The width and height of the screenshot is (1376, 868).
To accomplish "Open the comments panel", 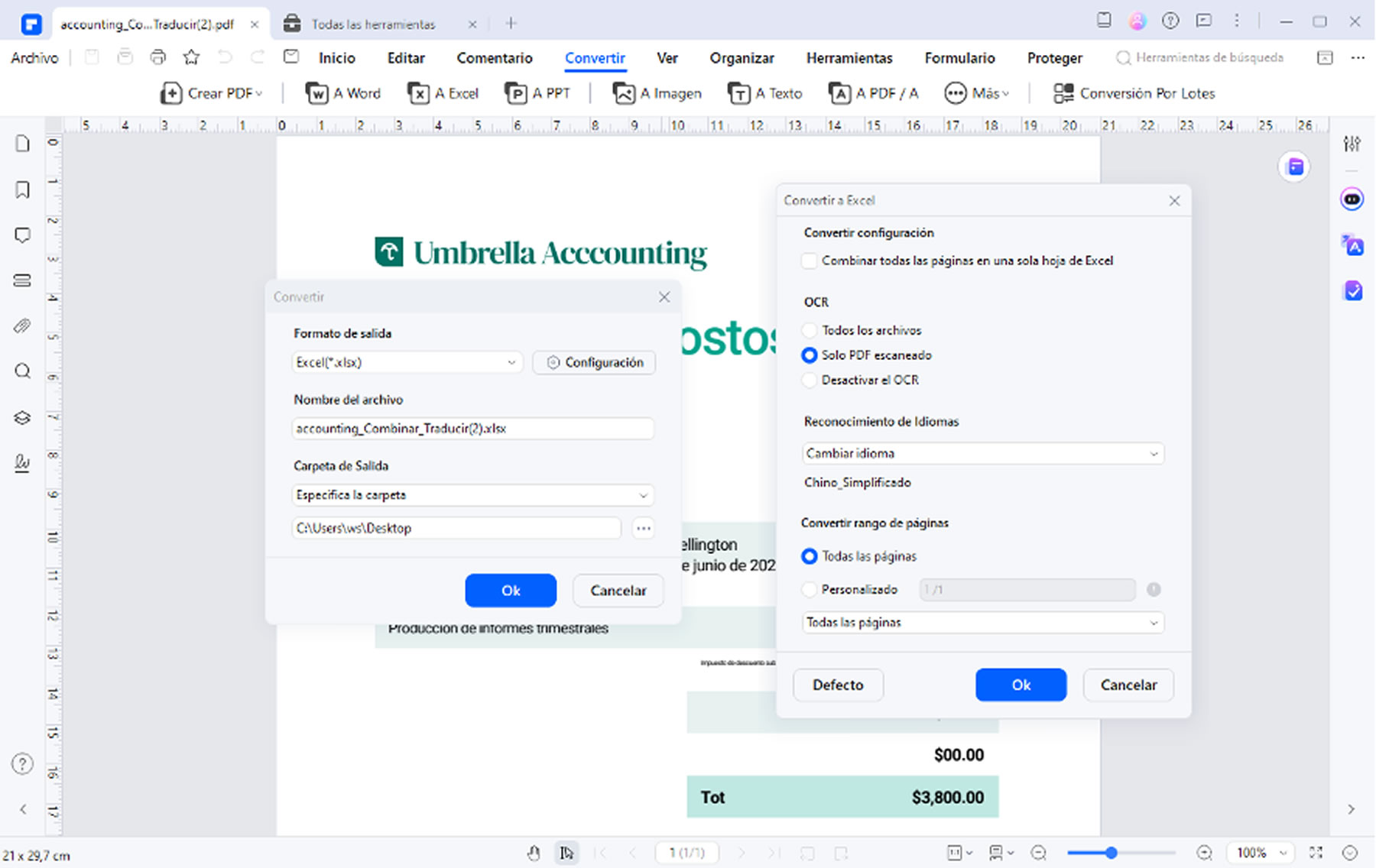I will point(22,235).
